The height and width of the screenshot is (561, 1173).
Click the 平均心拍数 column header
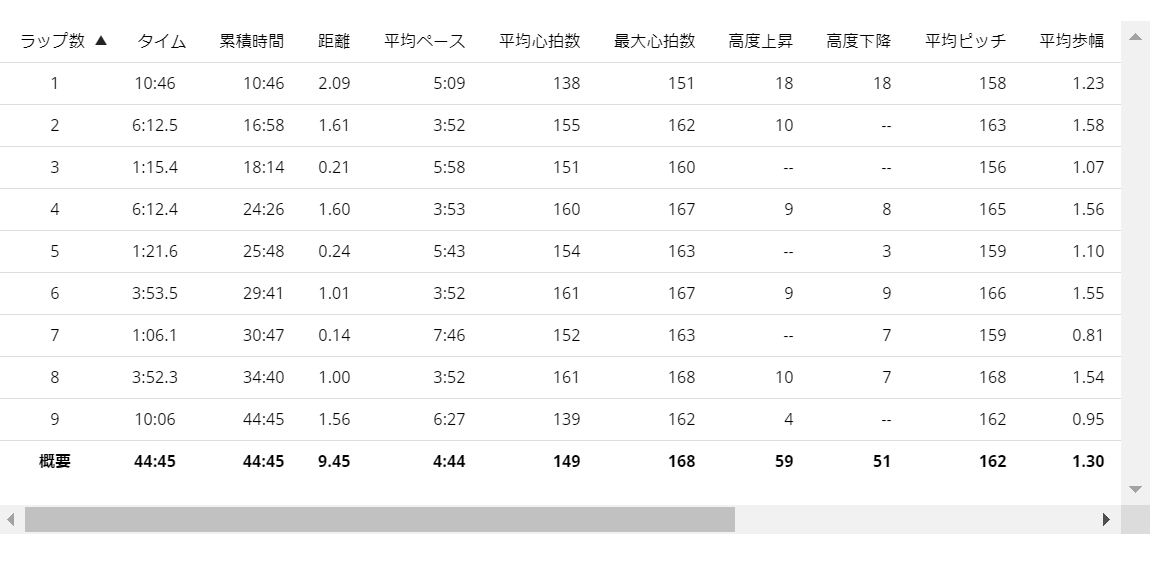pos(539,41)
